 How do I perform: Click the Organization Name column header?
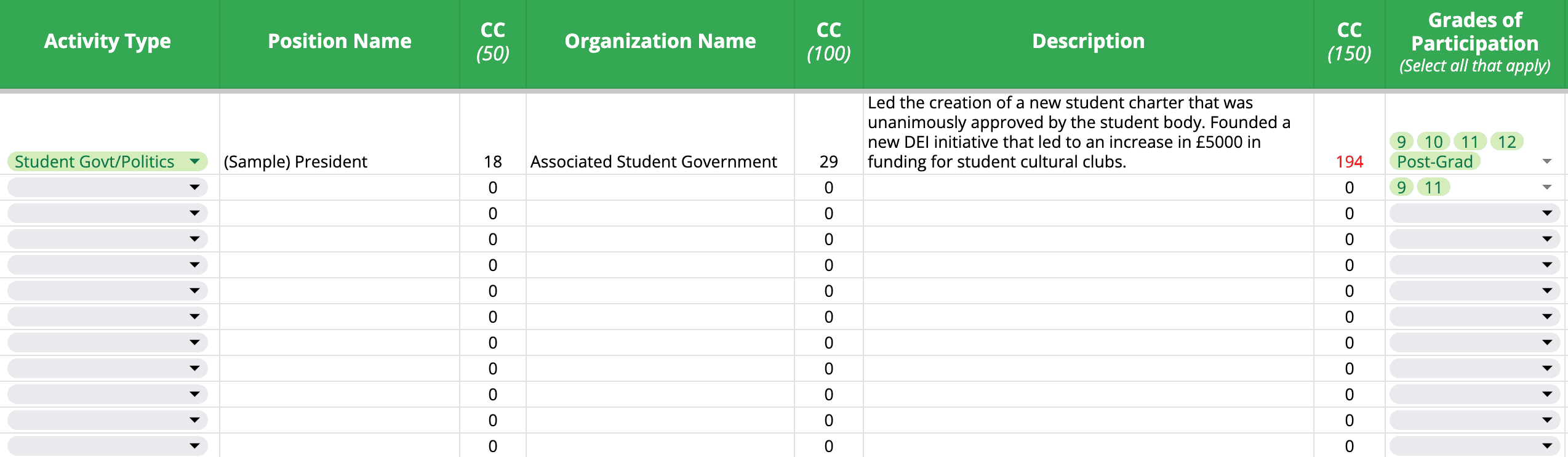click(x=660, y=41)
